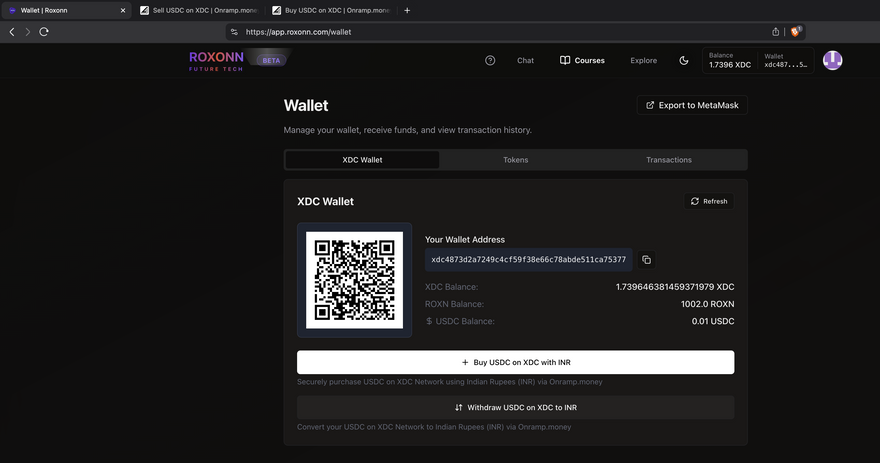Open the Explore navigation link
The image size is (880, 463).
click(643, 60)
